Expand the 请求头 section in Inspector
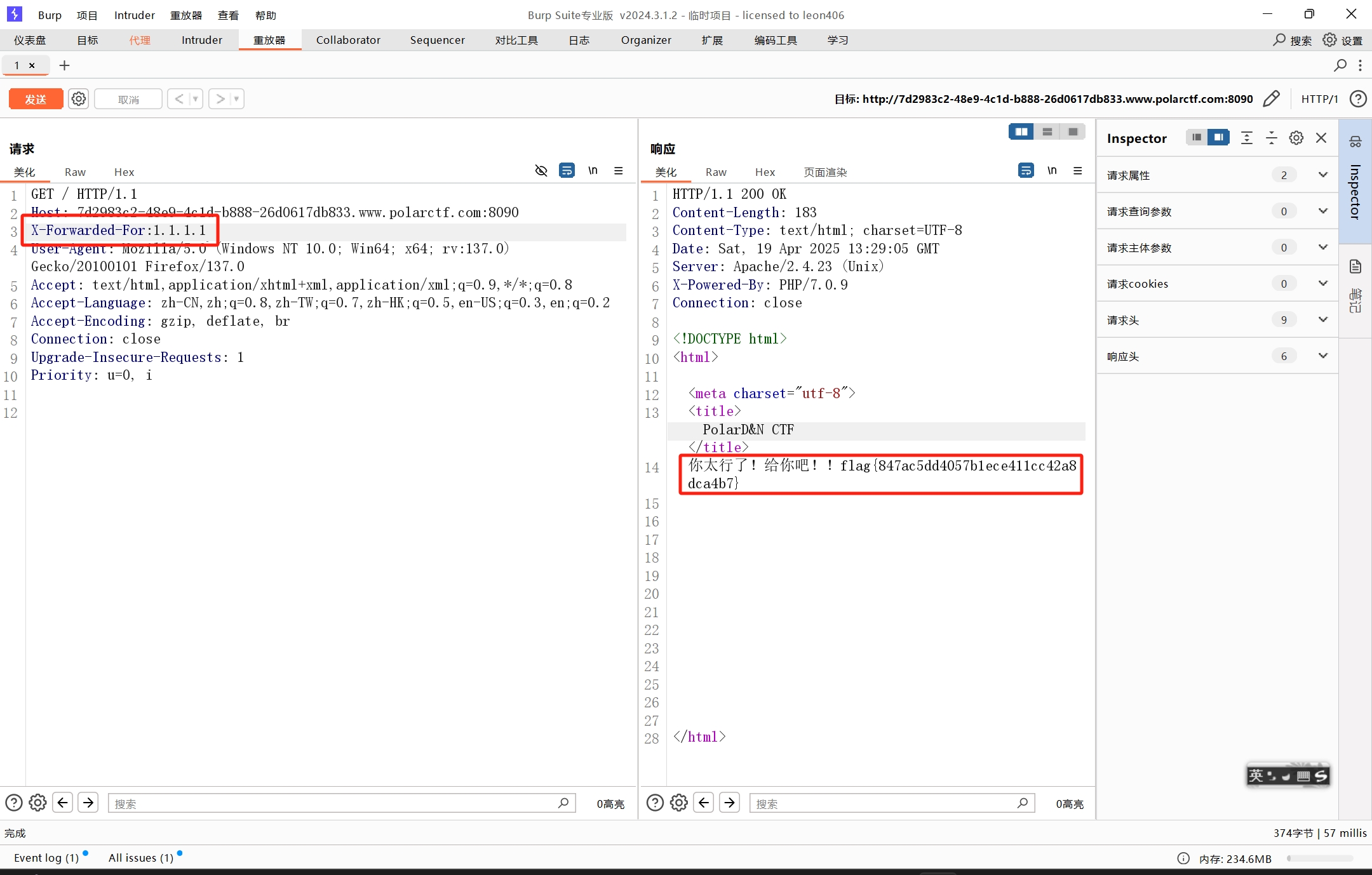Screen dimensions: 1372x875 point(1322,320)
